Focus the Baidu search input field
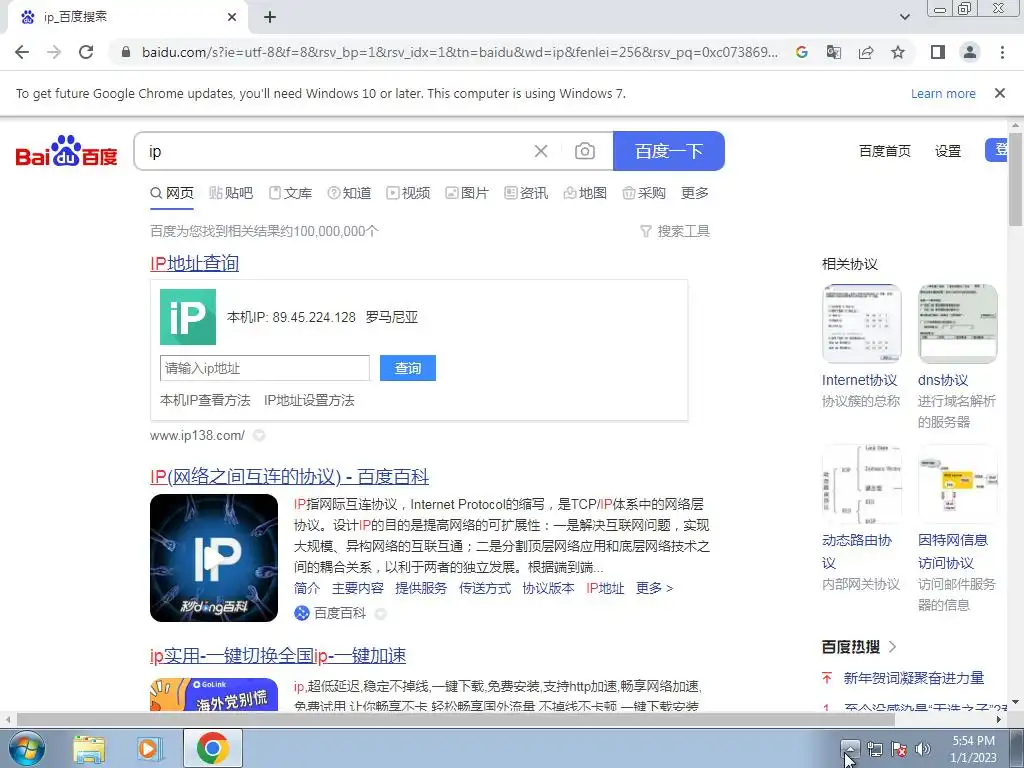The width and height of the screenshot is (1024, 768). coord(333,152)
